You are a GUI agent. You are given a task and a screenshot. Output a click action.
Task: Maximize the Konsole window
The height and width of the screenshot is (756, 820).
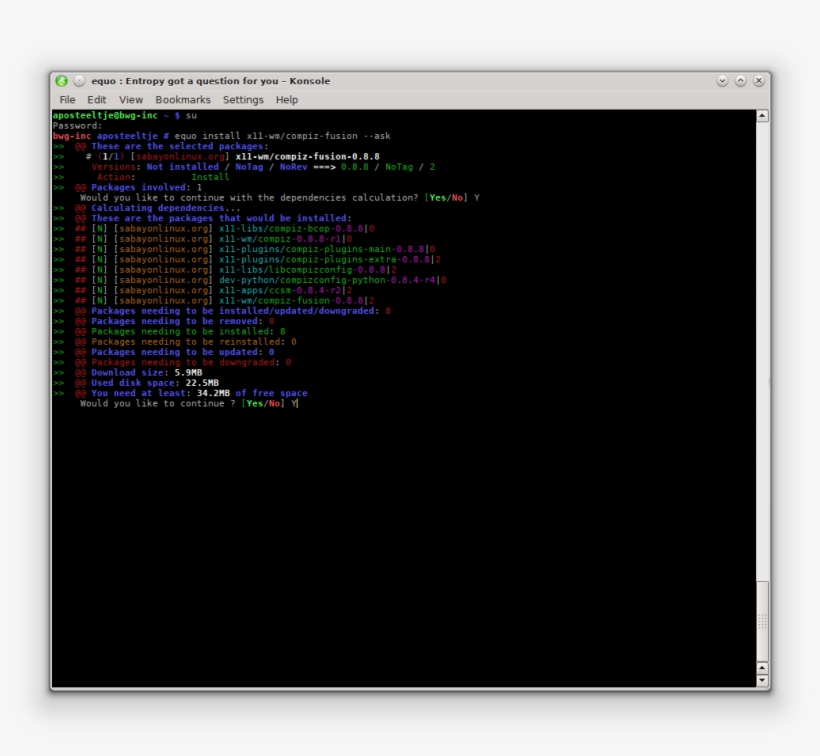(x=741, y=80)
